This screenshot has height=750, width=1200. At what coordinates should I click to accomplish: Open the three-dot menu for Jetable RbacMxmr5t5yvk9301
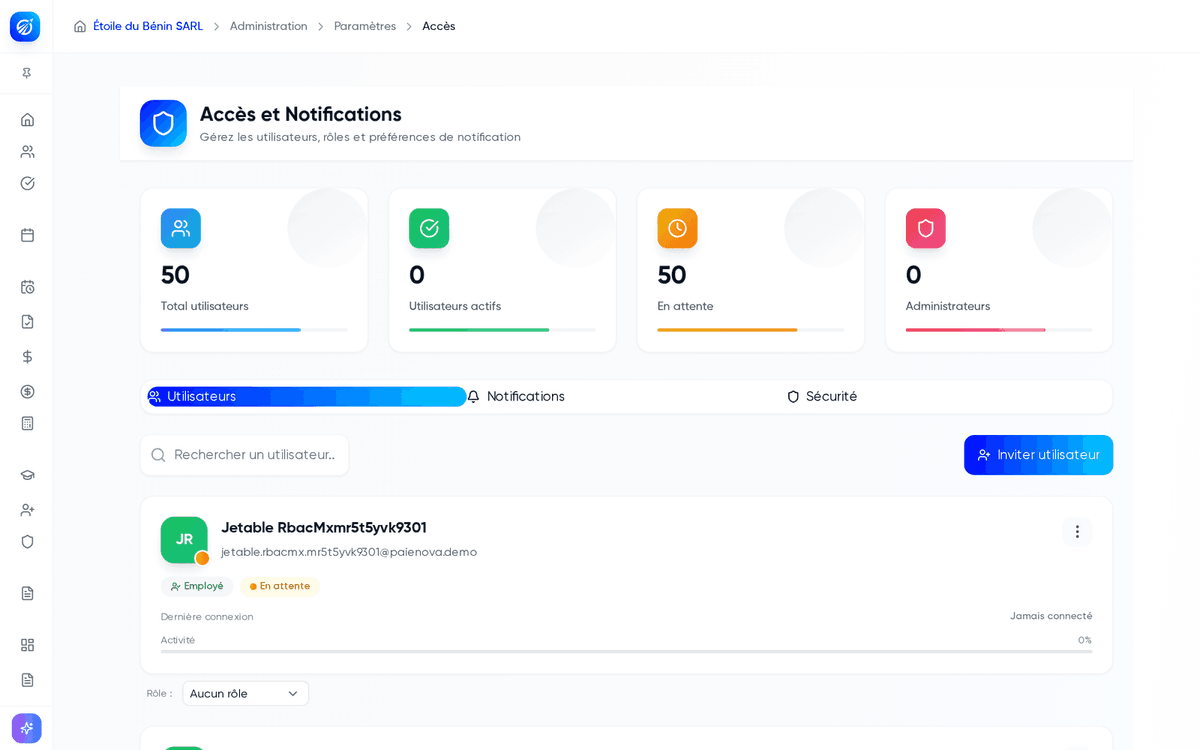click(1077, 532)
